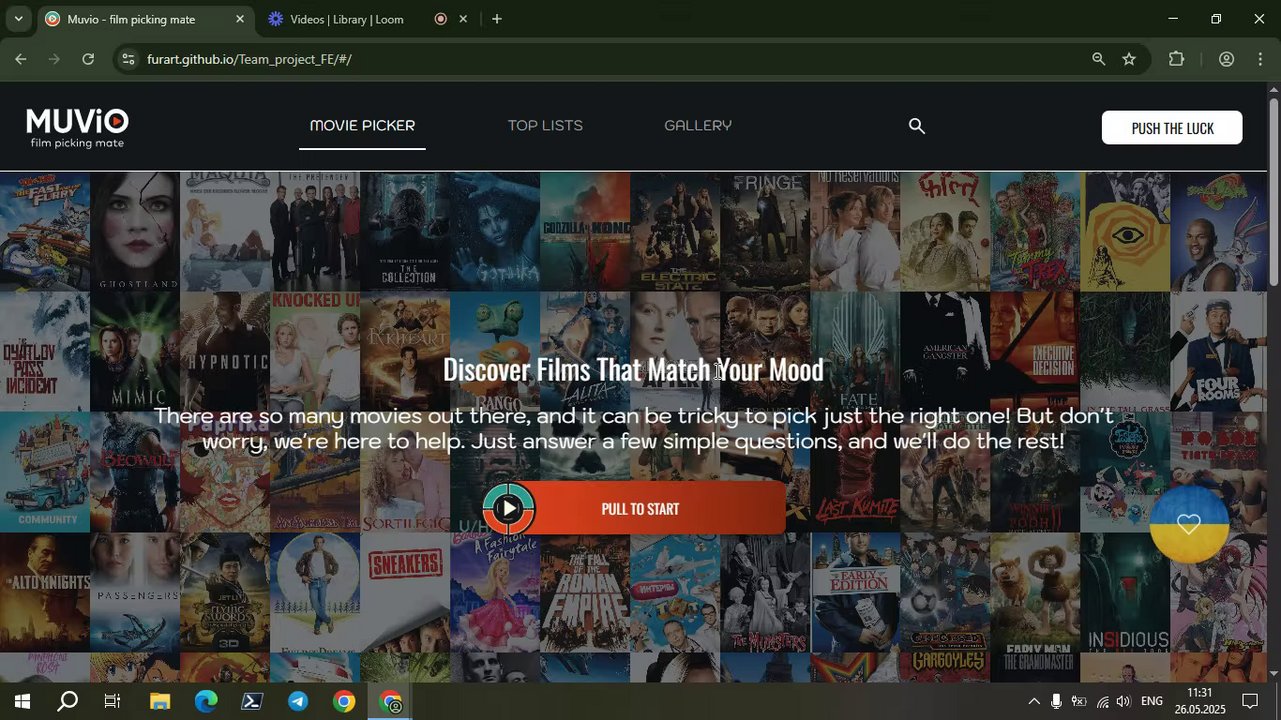Click the round play icon on Pull to Start
The image size is (1281, 720).
(x=509, y=508)
